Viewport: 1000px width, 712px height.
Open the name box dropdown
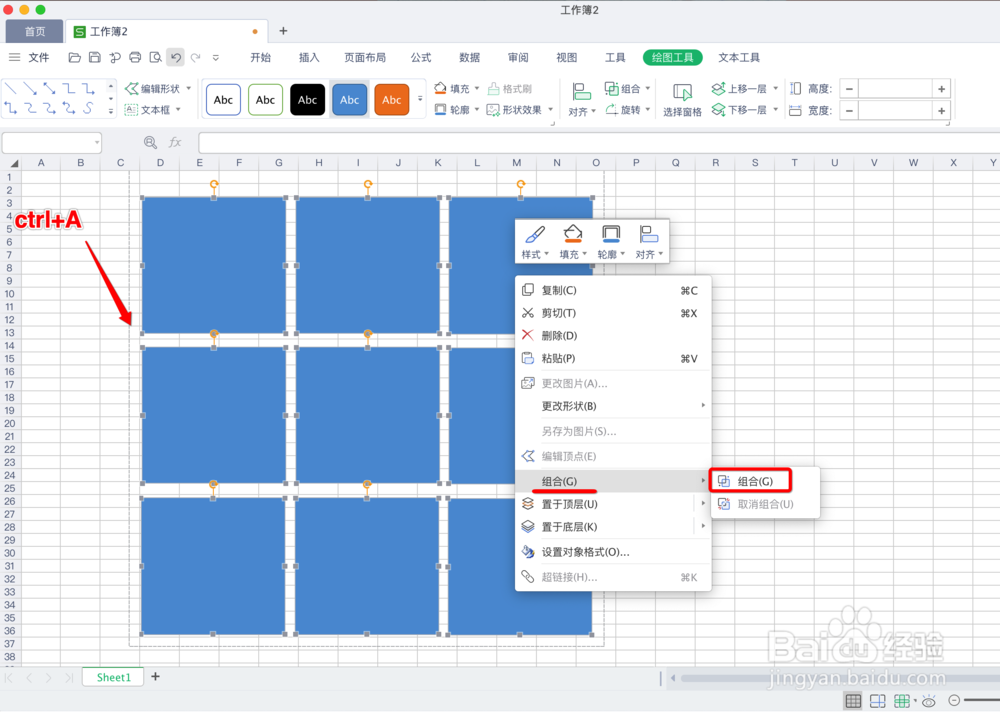(96, 142)
